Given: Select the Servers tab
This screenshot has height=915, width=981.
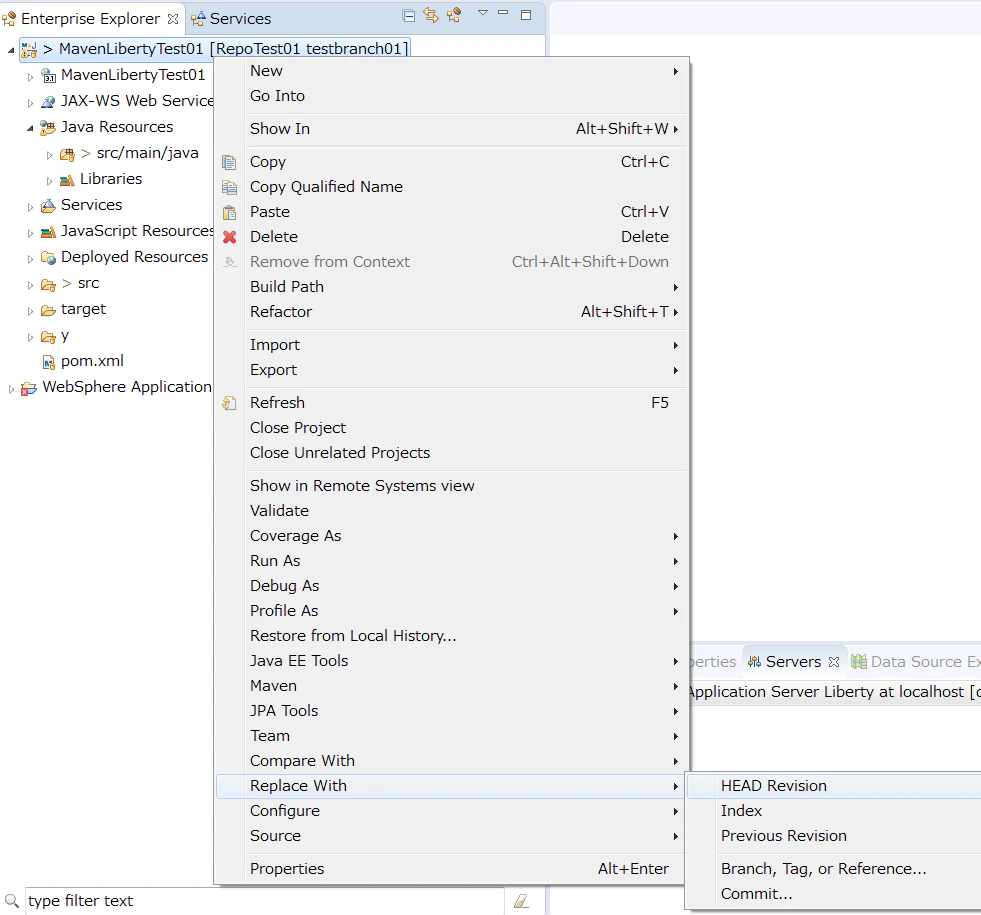Looking at the screenshot, I should point(793,662).
